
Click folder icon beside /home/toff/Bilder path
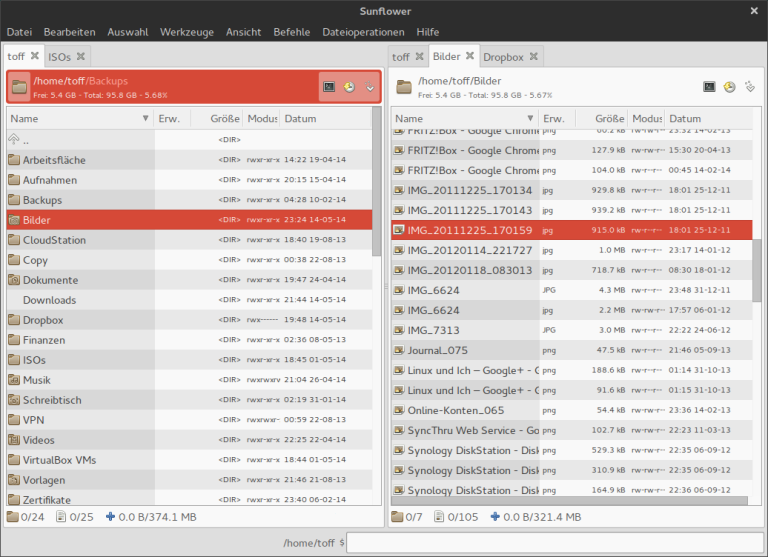pos(404,87)
